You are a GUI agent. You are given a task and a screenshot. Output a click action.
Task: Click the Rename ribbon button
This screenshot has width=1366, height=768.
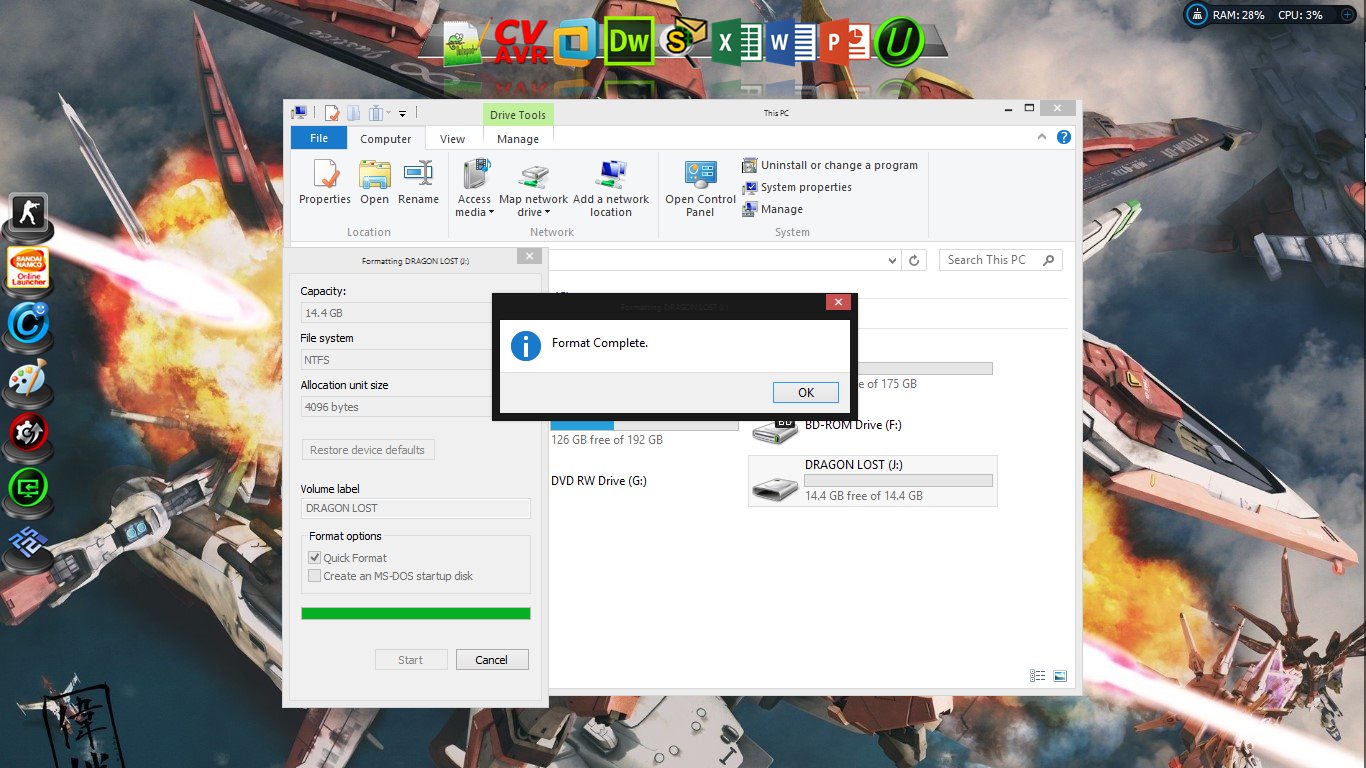[x=418, y=182]
